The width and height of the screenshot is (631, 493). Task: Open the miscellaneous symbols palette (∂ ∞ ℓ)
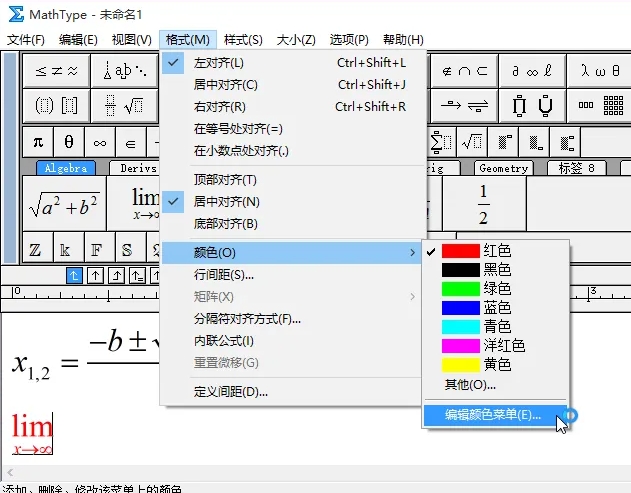(x=532, y=71)
